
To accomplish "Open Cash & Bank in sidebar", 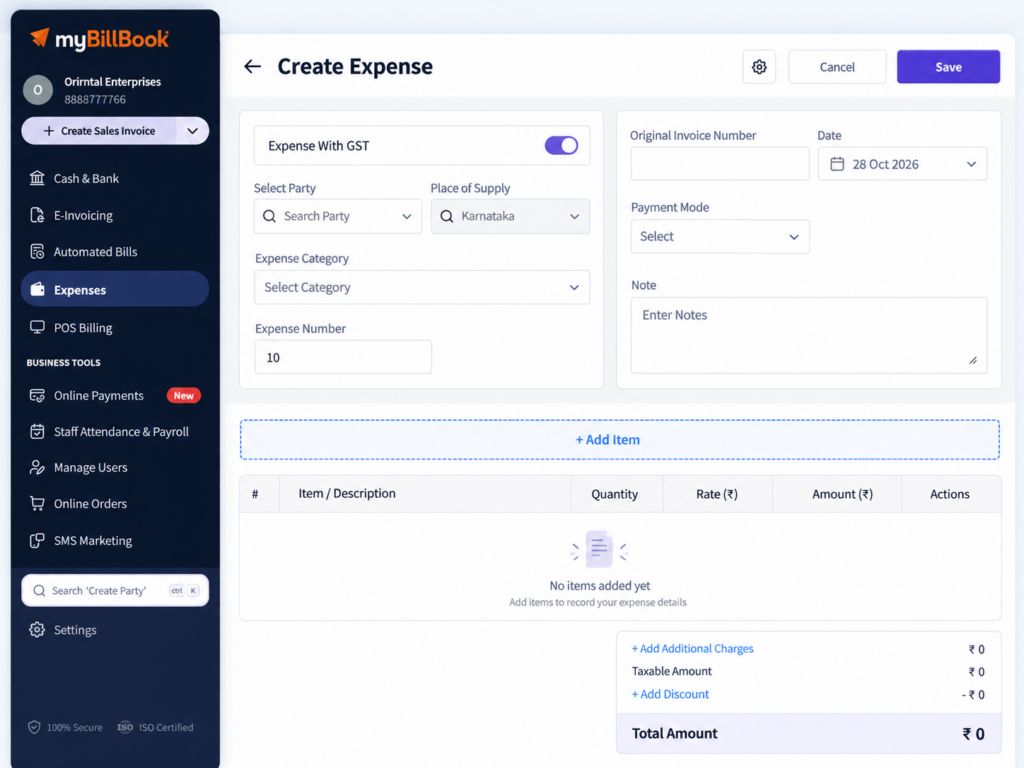I will tap(115, 178).
